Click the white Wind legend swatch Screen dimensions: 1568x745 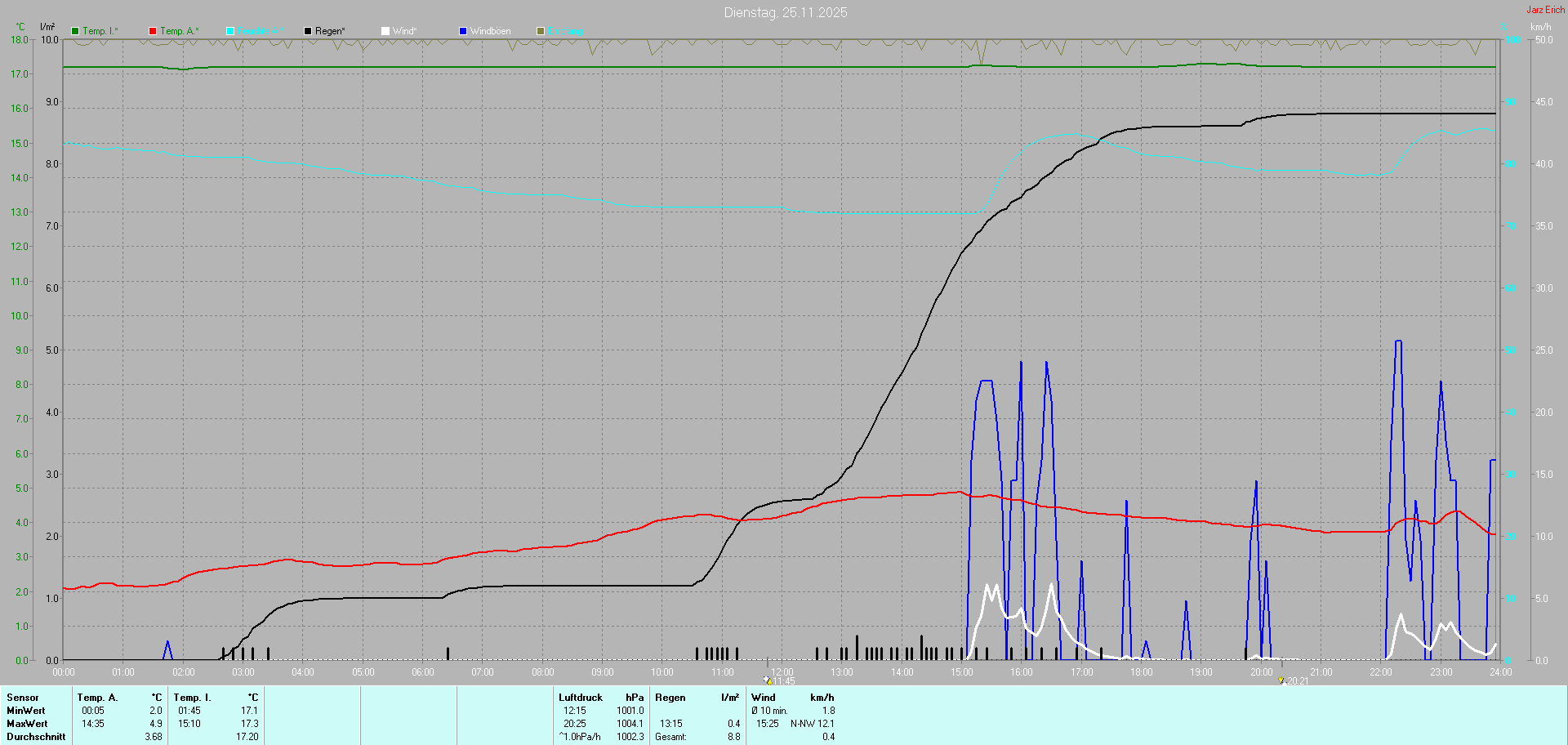385,31
